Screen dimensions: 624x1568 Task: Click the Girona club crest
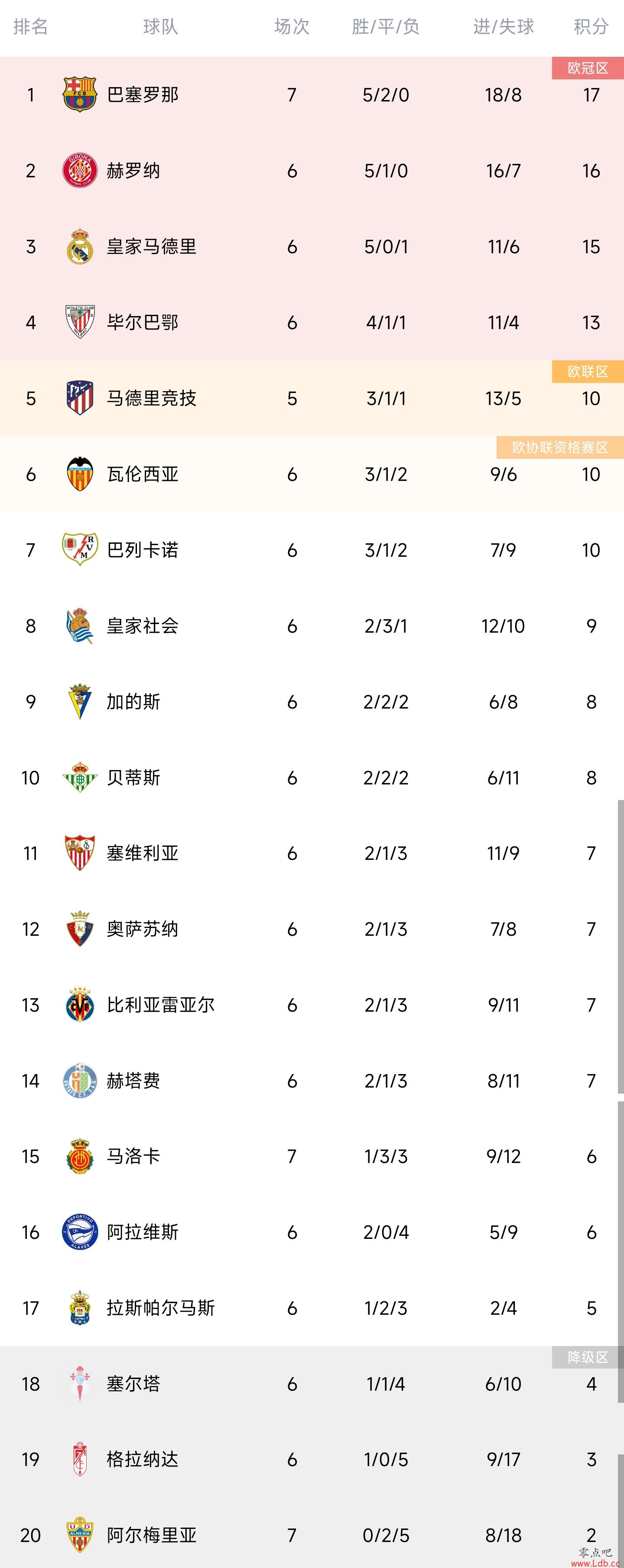80,170
